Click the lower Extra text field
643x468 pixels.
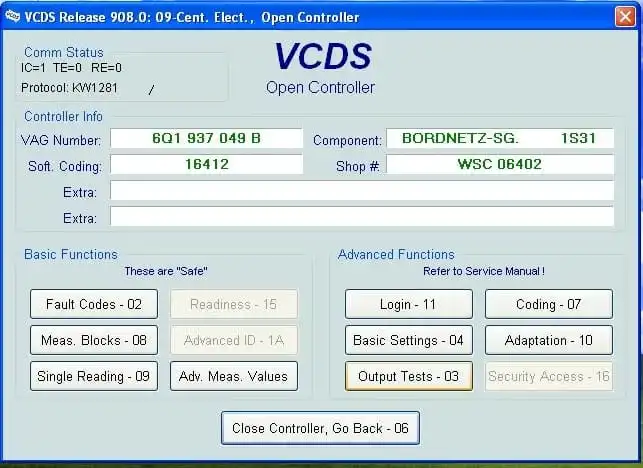click(362, 216)
